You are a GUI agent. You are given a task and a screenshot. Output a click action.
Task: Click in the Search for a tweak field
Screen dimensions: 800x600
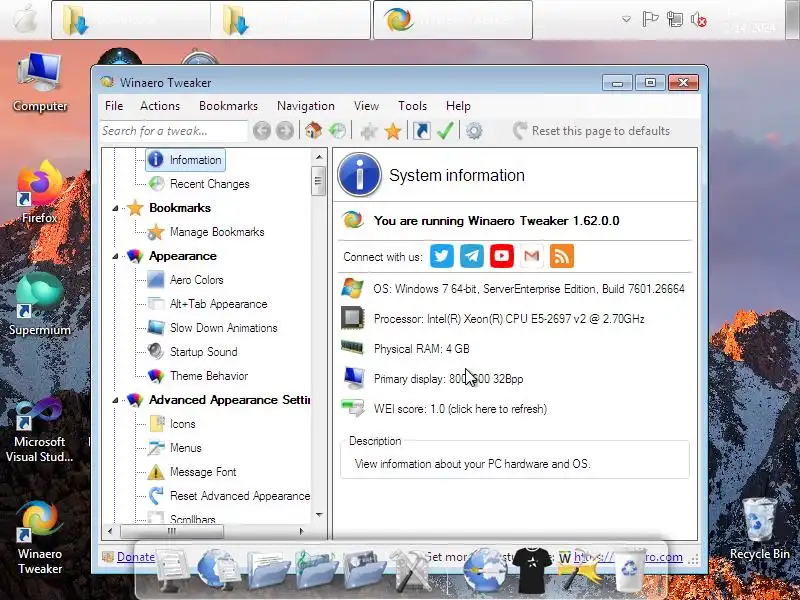174,131
